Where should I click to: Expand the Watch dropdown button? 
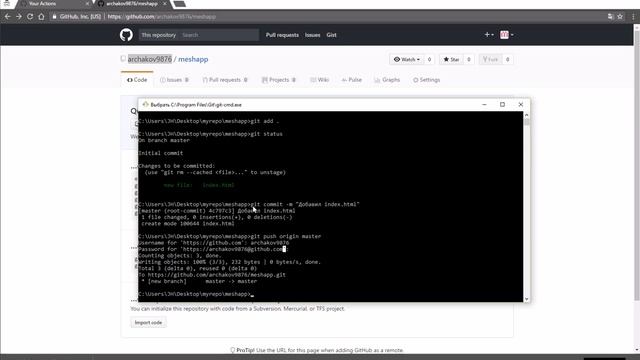(407, 60)
